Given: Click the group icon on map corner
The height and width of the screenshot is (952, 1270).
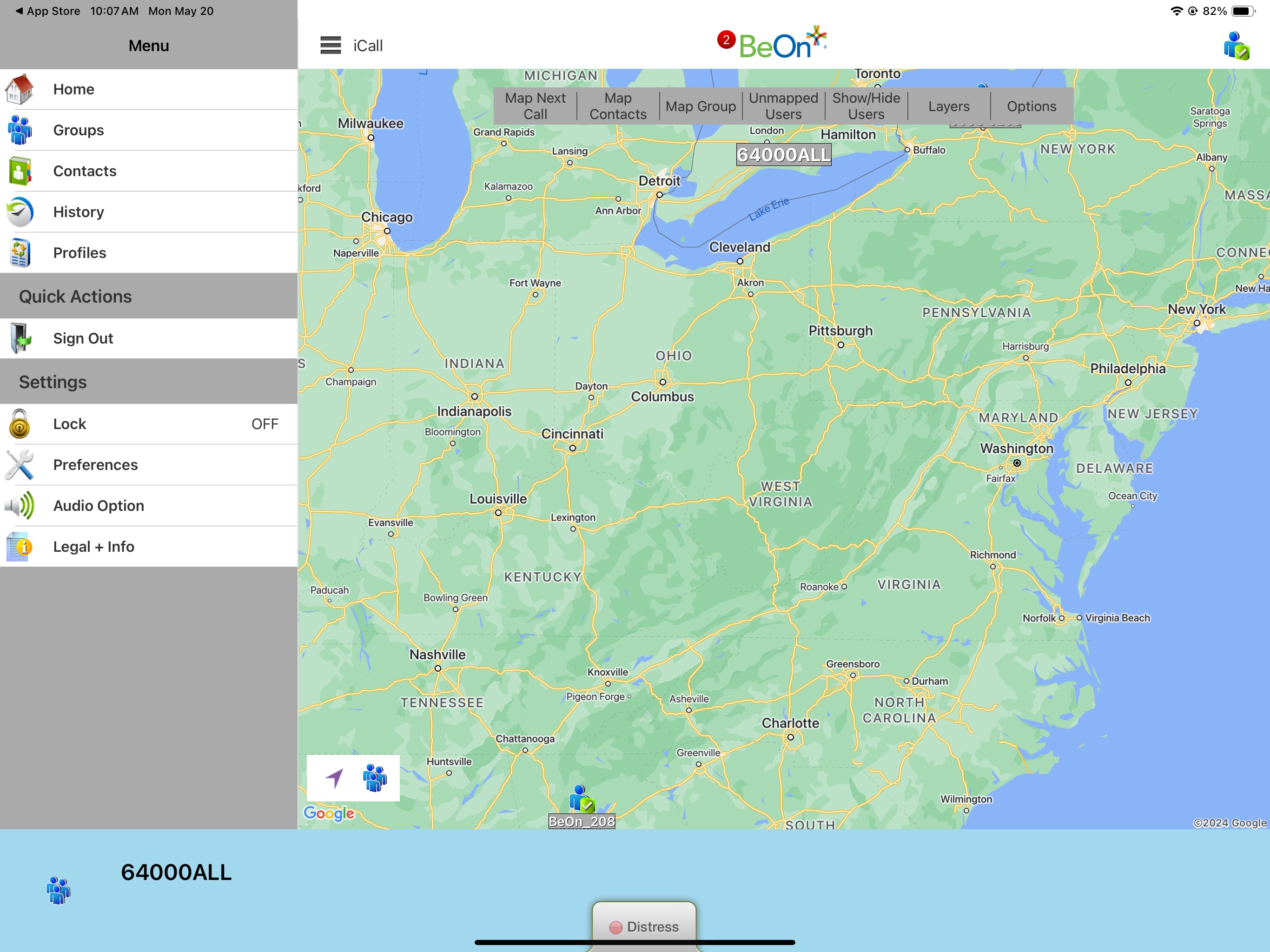Looking at the screenshot, I should [x=375, y=778].
